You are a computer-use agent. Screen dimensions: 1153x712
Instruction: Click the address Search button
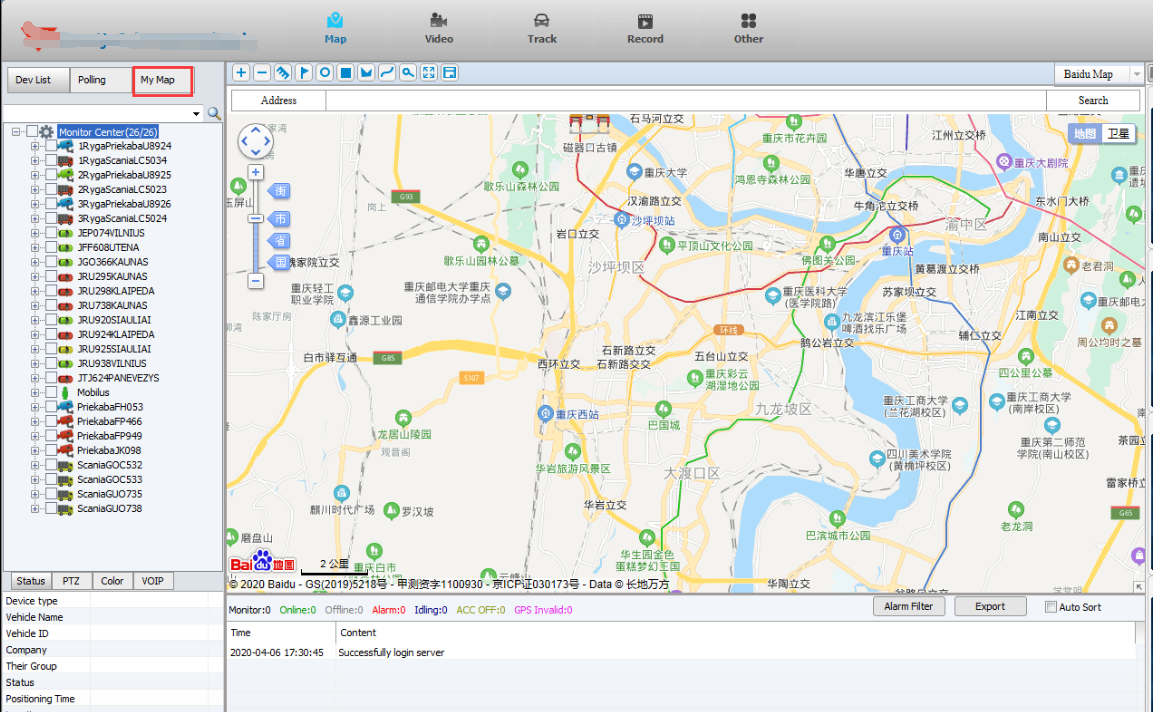click(x=1093, y=100)
